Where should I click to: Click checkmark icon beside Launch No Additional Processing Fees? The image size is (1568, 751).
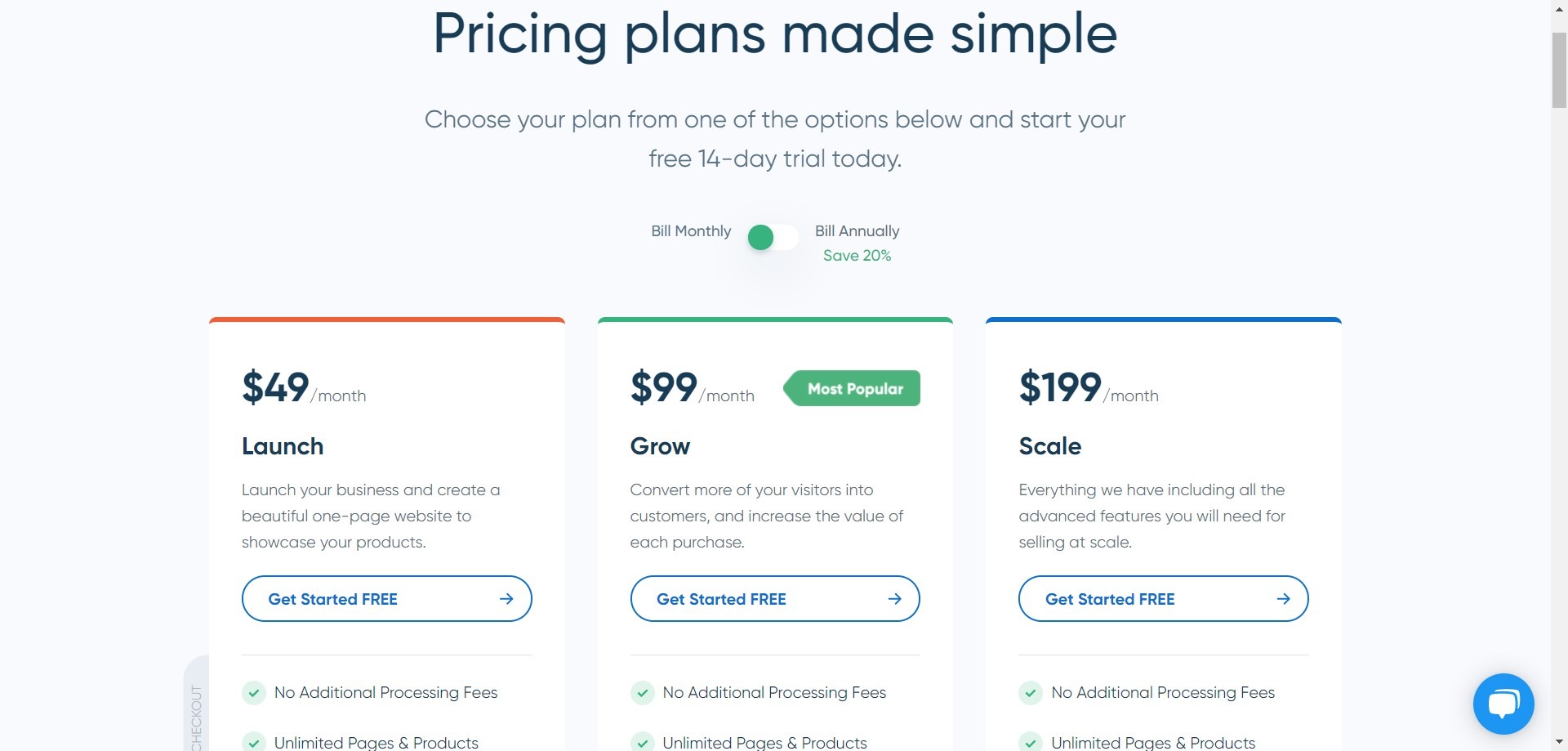[254, 693]
